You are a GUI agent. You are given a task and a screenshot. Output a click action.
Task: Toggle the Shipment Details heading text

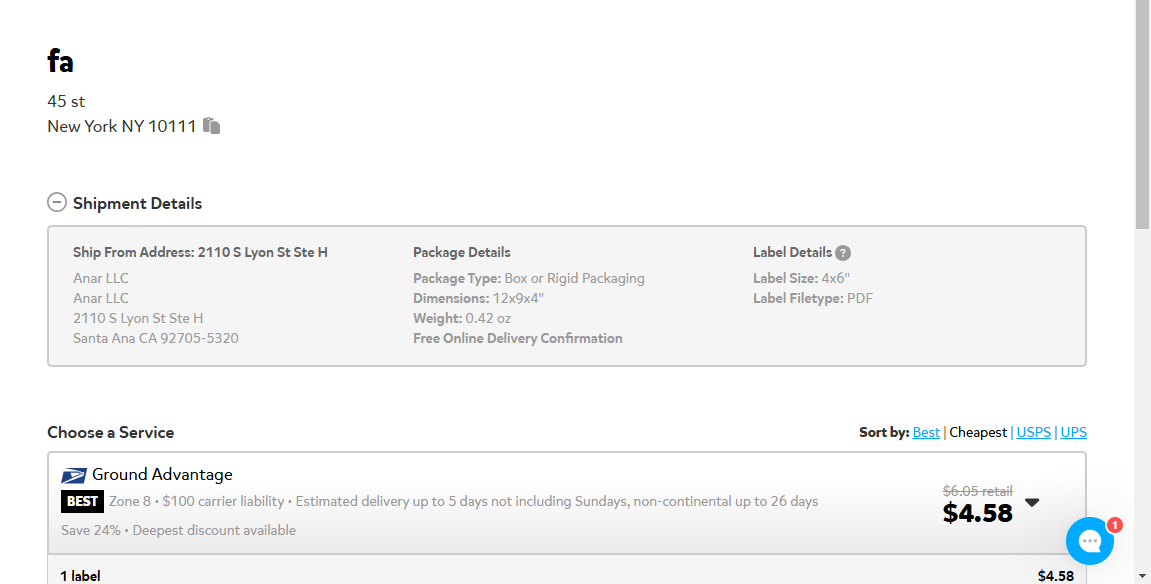pyautogui.click(x=137, y=203)
